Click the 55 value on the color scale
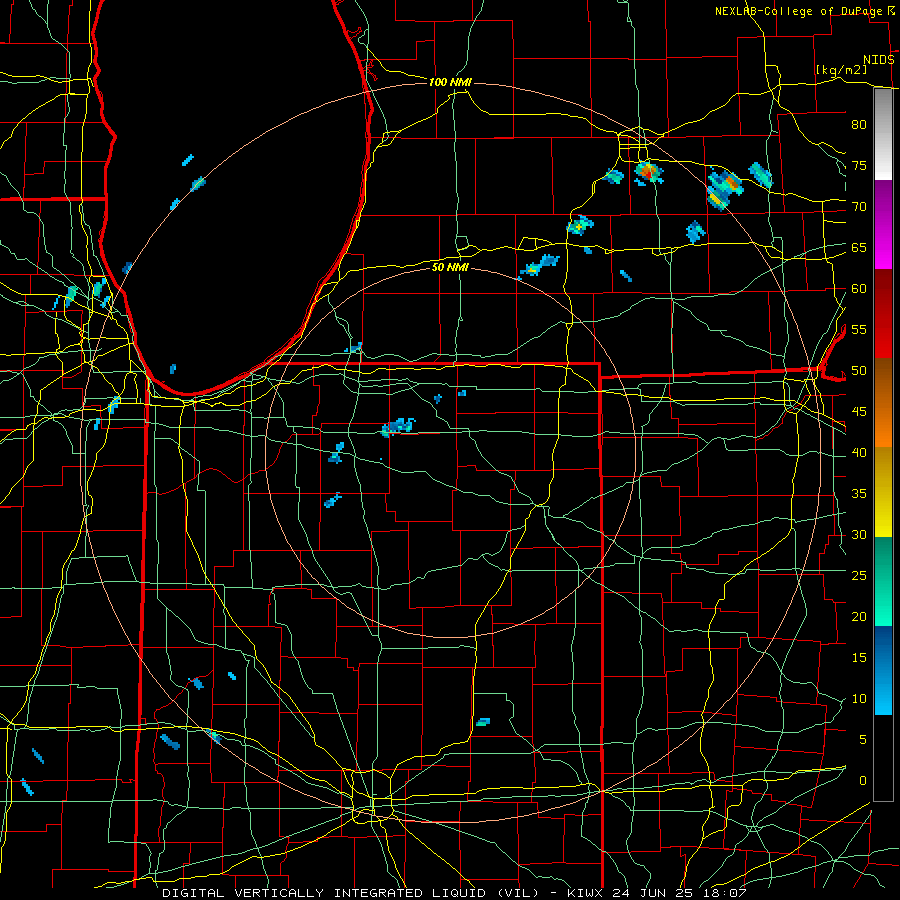This screenshot has width=900, height=900. click(x=859, y=329)
